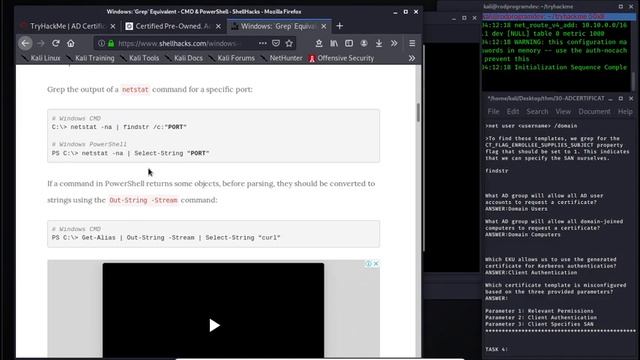640x360 pixels.
Task: Select the Windows Grep Equivalent tab
Action: [279, 26]
